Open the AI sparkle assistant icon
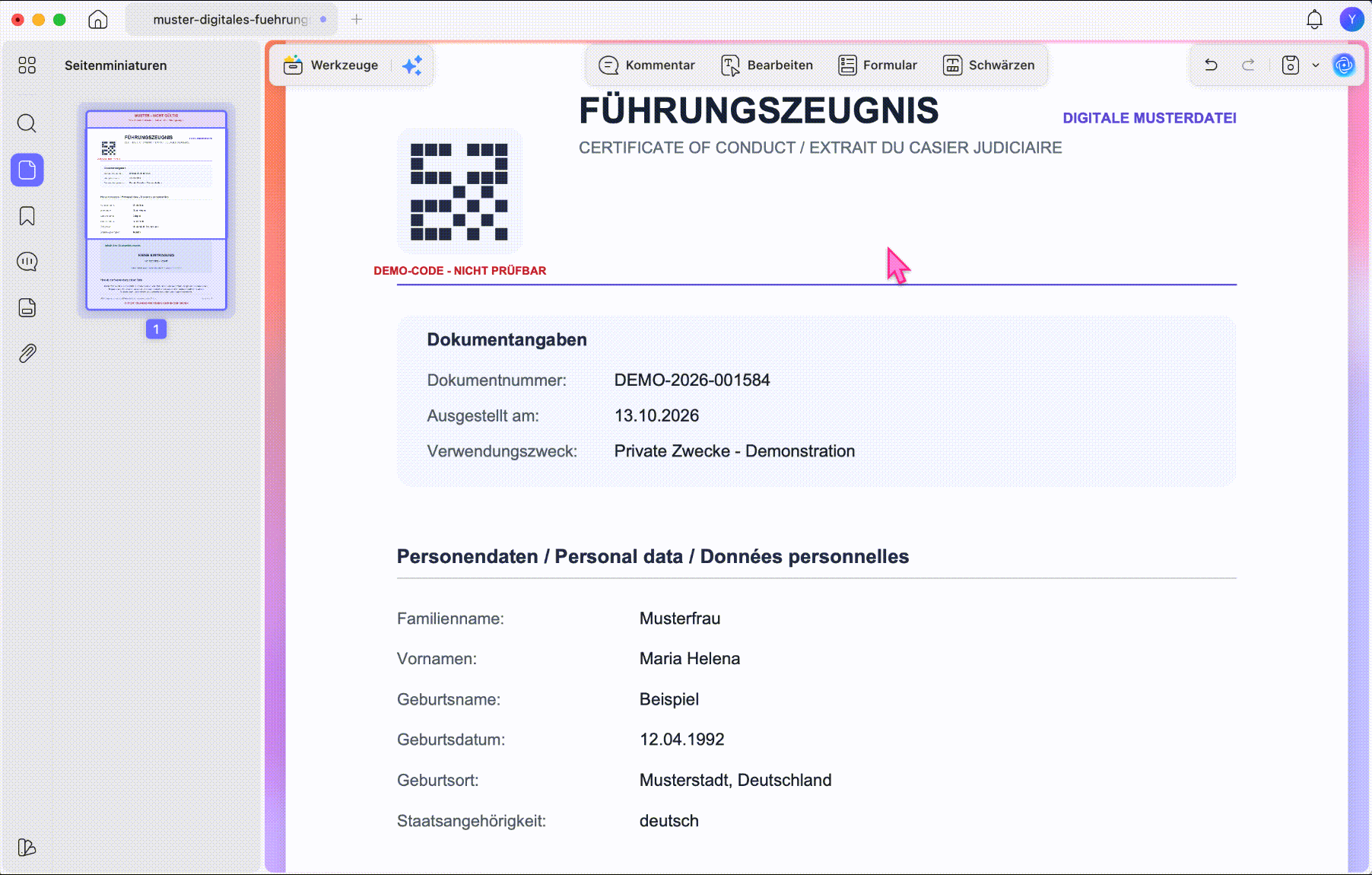This screenshot has width=1372, height=875. tap(412, 65)
